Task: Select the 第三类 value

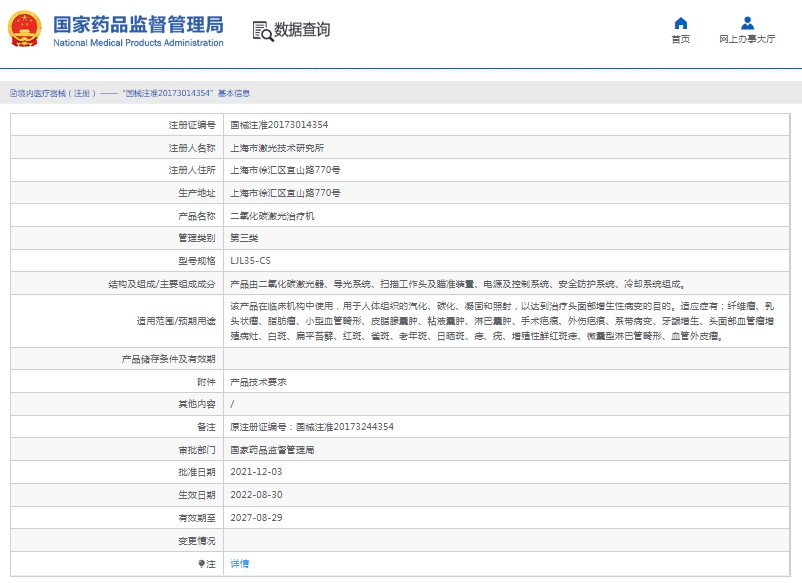Action: [244, 238]
